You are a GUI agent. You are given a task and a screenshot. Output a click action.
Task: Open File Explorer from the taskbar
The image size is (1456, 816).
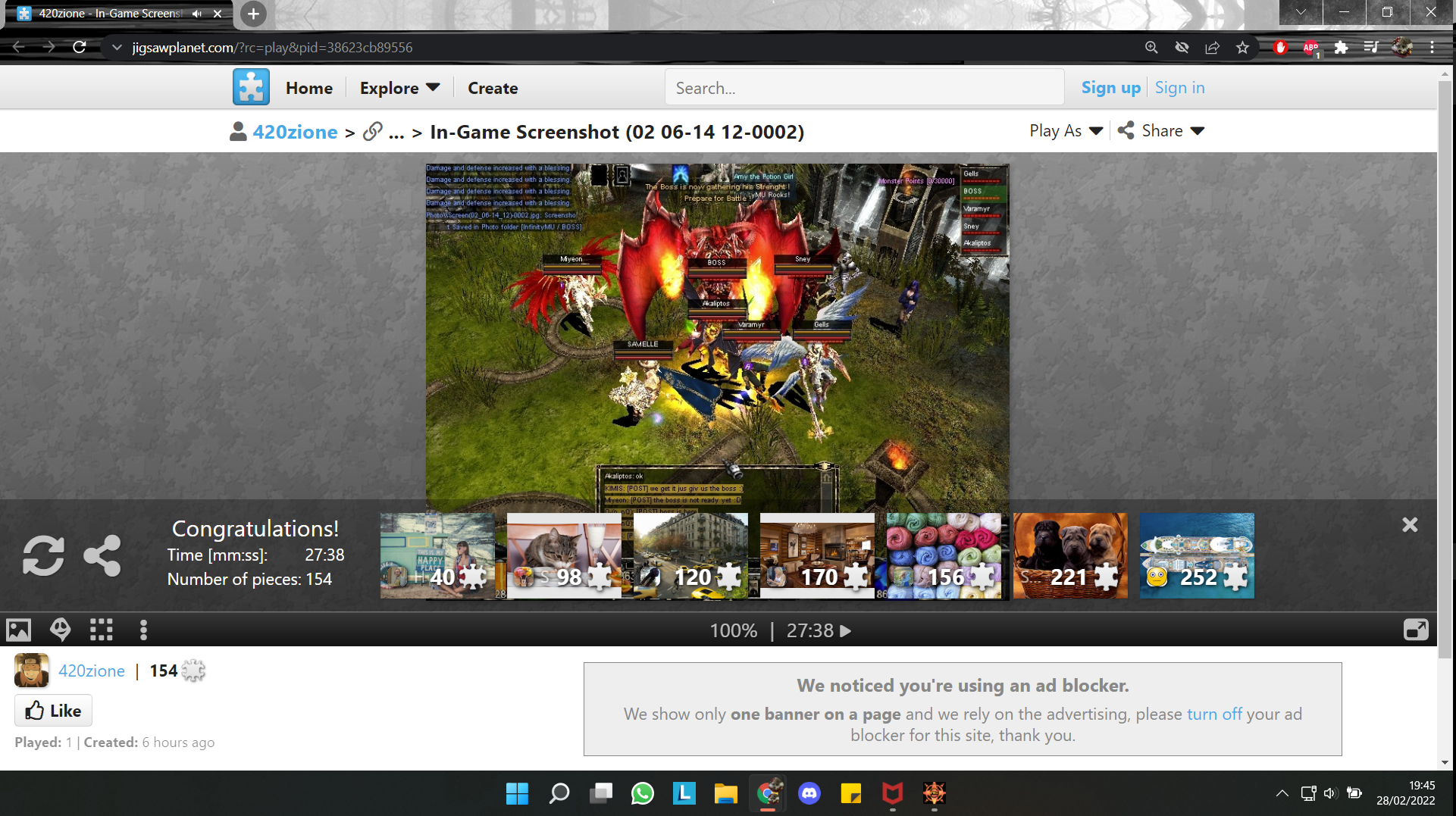pos(725,793)
